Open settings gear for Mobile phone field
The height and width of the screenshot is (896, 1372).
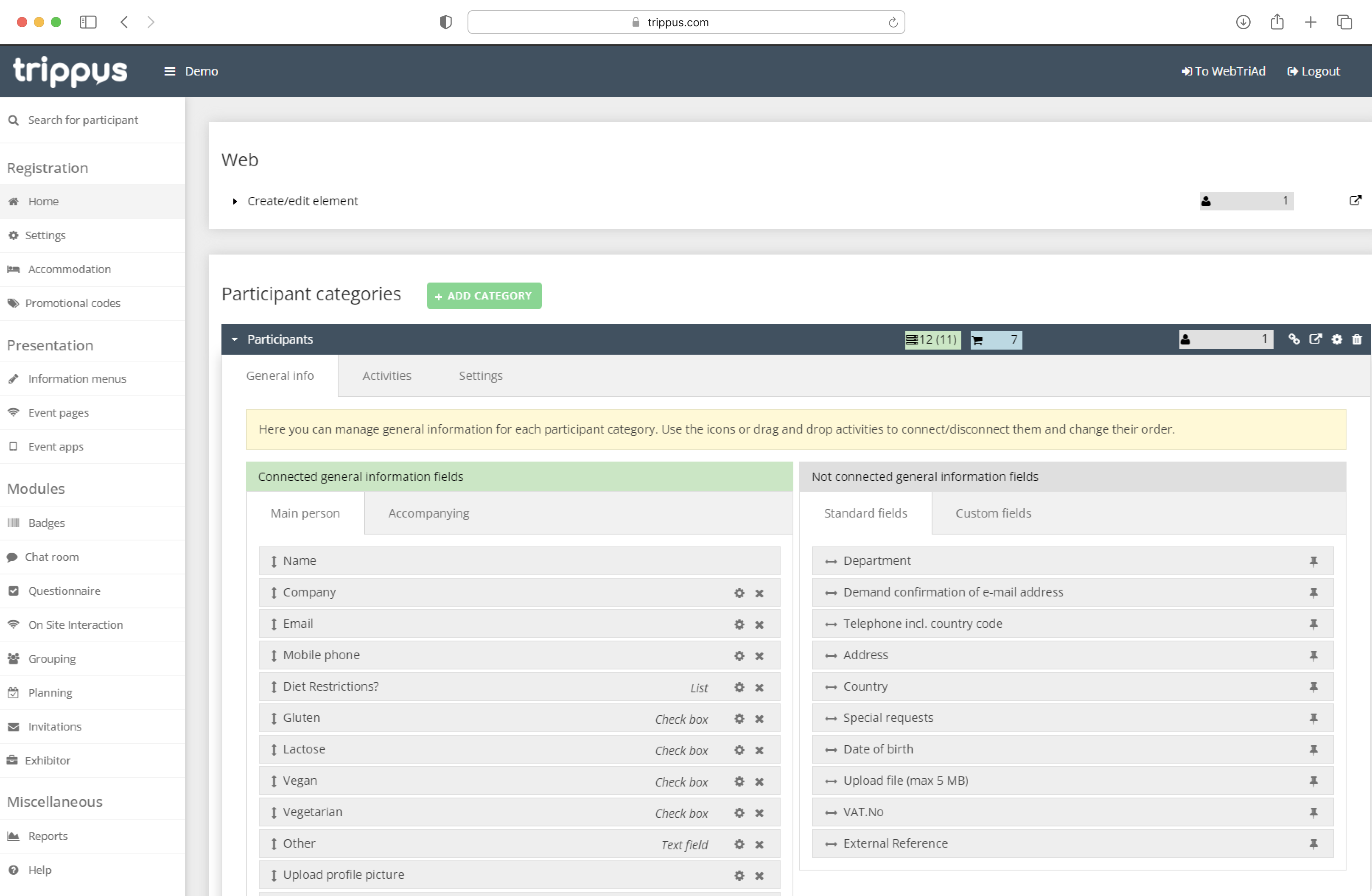point(739,655)
